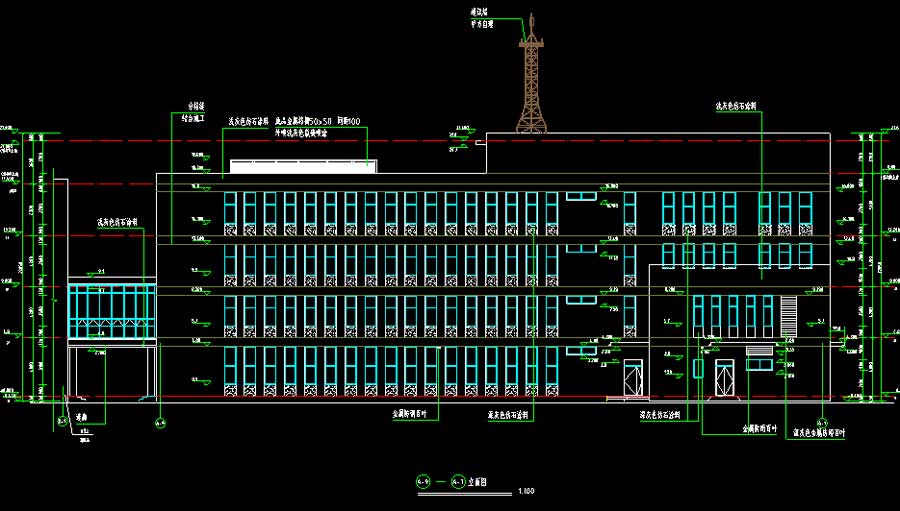Viewport: 900px width, 511px height.
Task: Select the A-9 axis bubble in the drawing title
Action: [422, 482]
